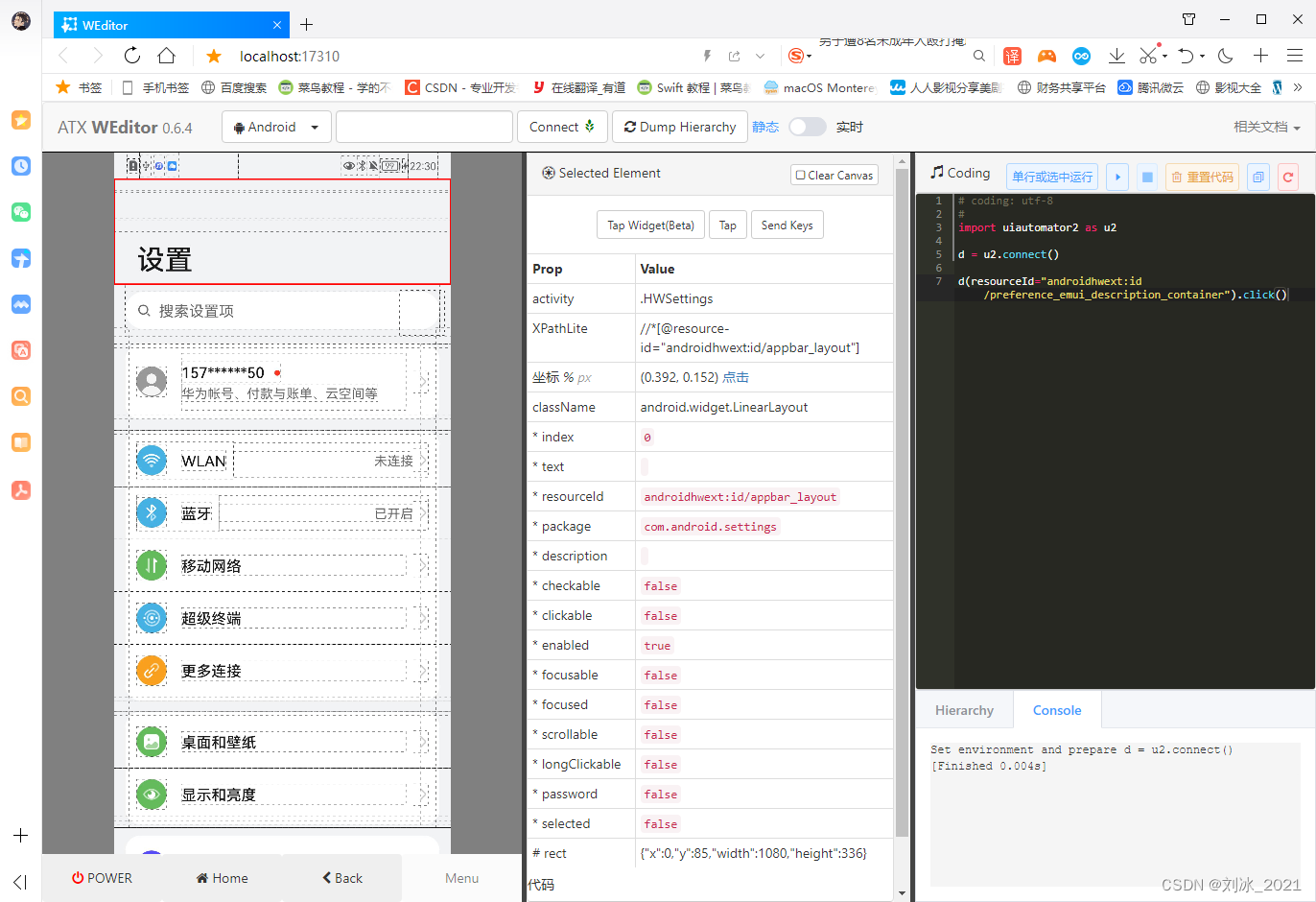Tap the mobile network icon on the phone screen
This screenshot has width=1316, height=902.
click(x=152, y=565)
